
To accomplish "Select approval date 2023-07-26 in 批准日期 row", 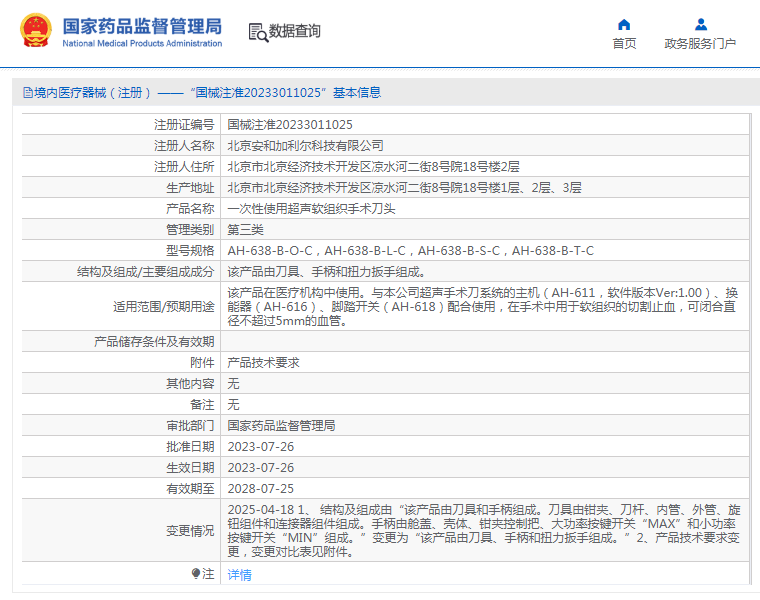I will (261, 446).
